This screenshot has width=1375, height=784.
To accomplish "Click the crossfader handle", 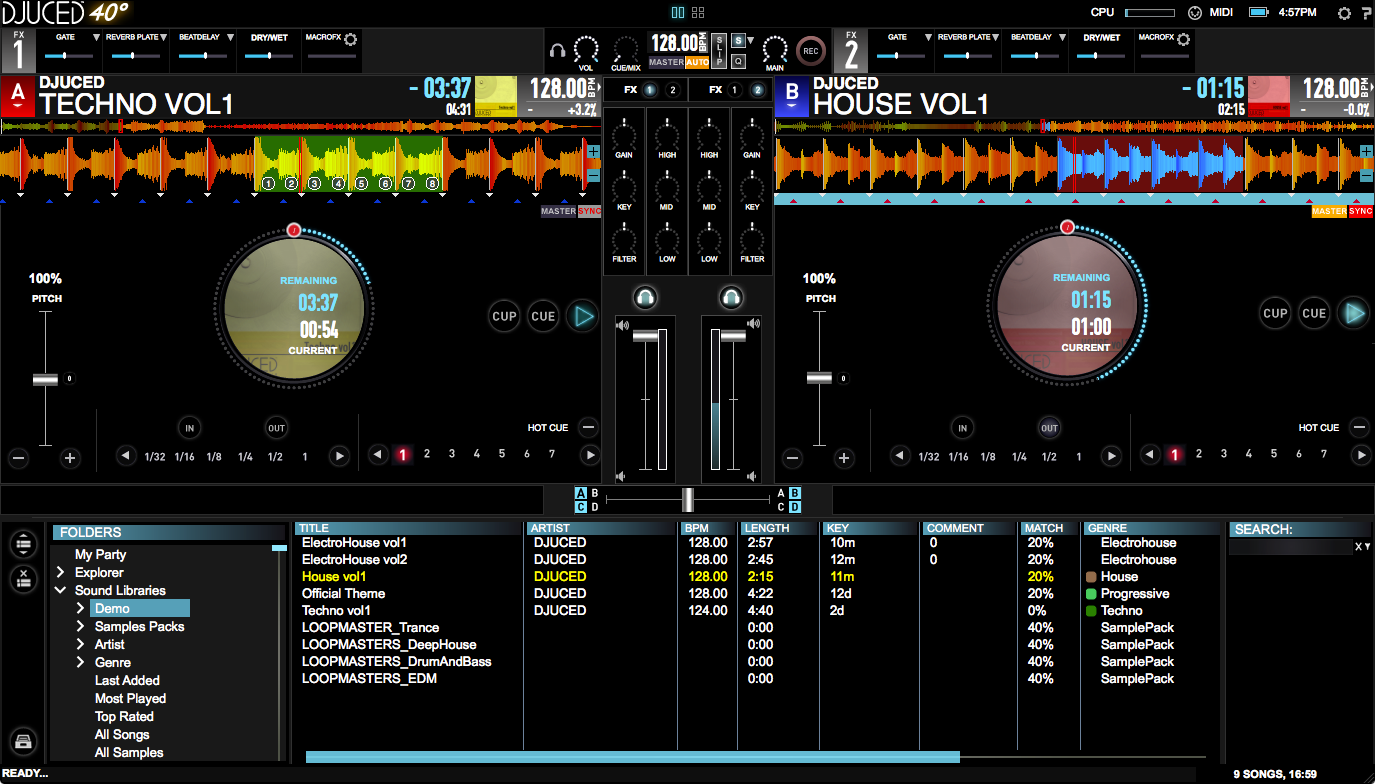I will [688, 499].
